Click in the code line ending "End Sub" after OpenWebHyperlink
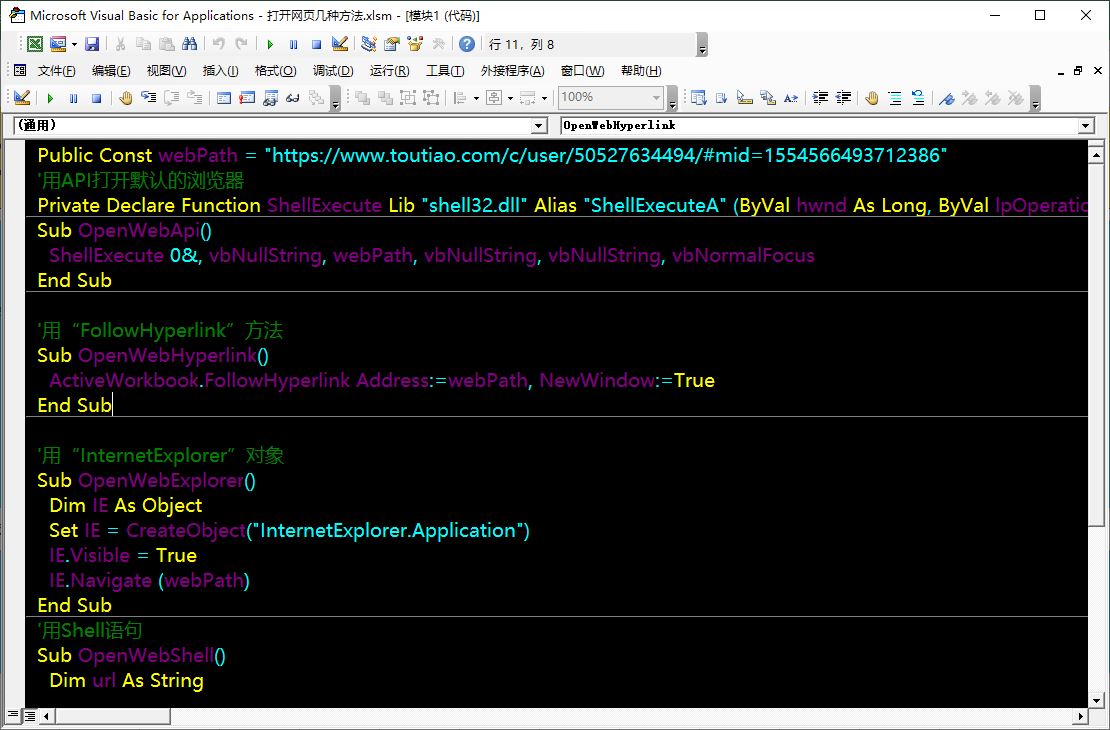 coord(75,405)
